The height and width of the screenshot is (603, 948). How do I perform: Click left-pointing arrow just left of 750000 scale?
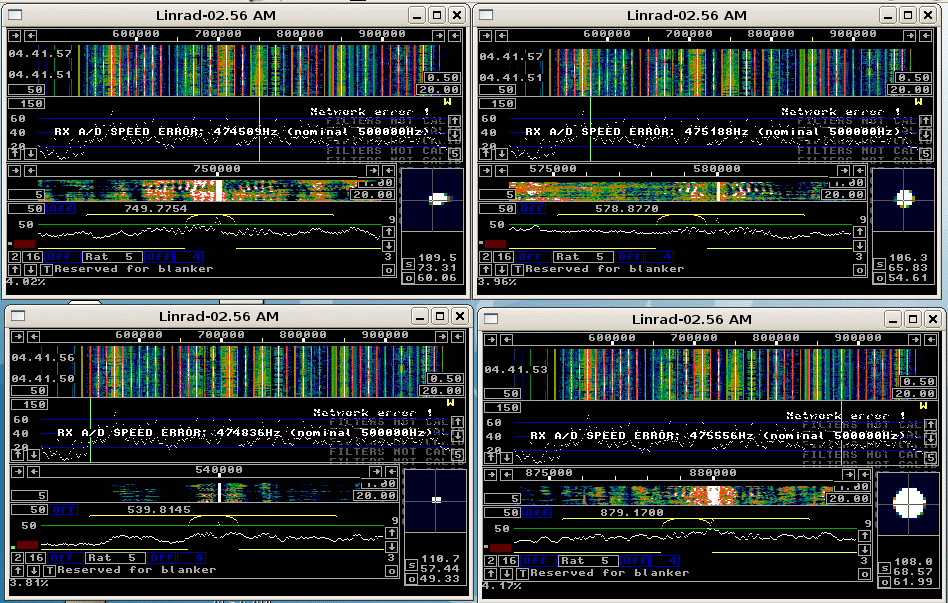[30, 171]
